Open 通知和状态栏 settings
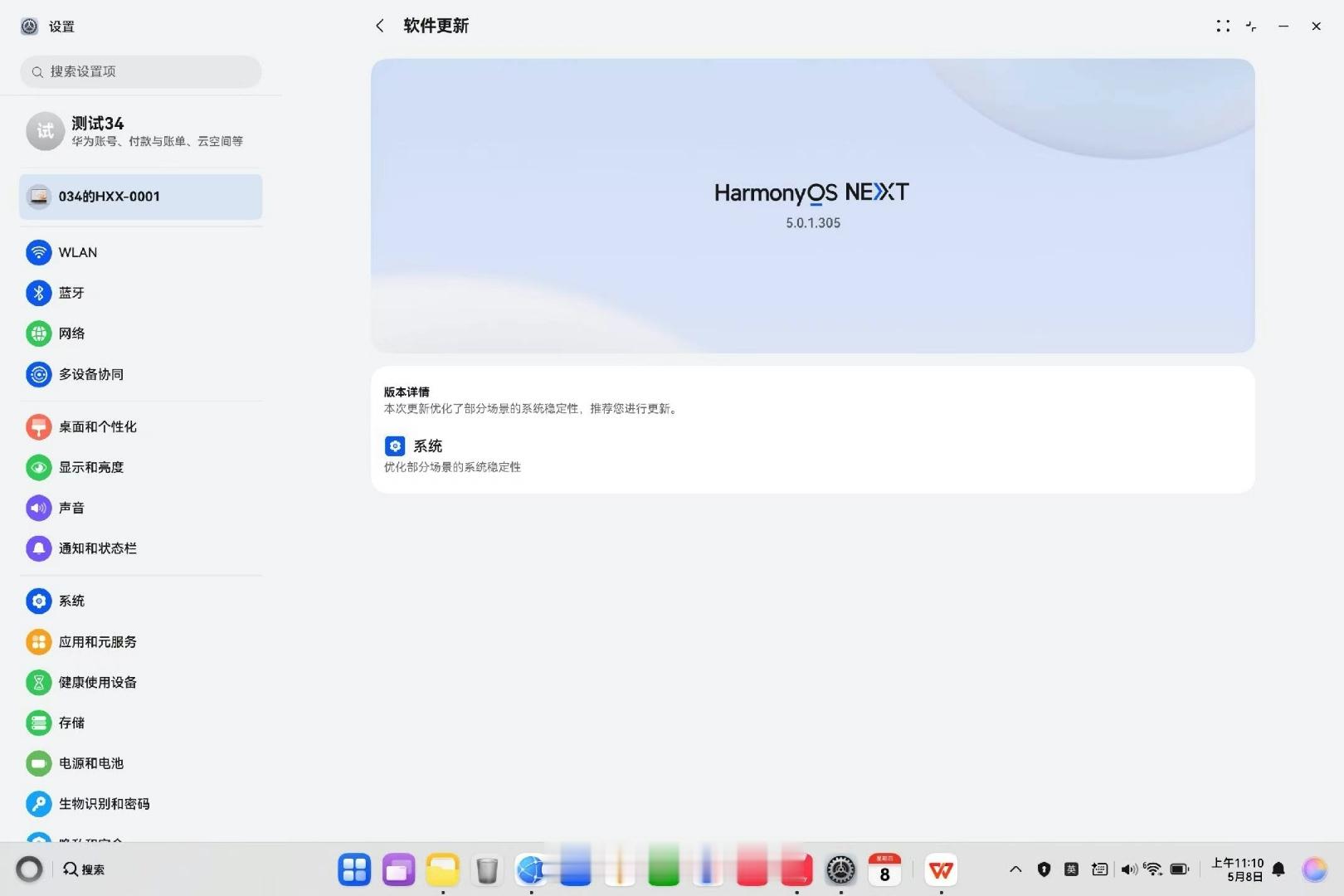This screenshot has height=896, width=1344. [x=141, y=548]
